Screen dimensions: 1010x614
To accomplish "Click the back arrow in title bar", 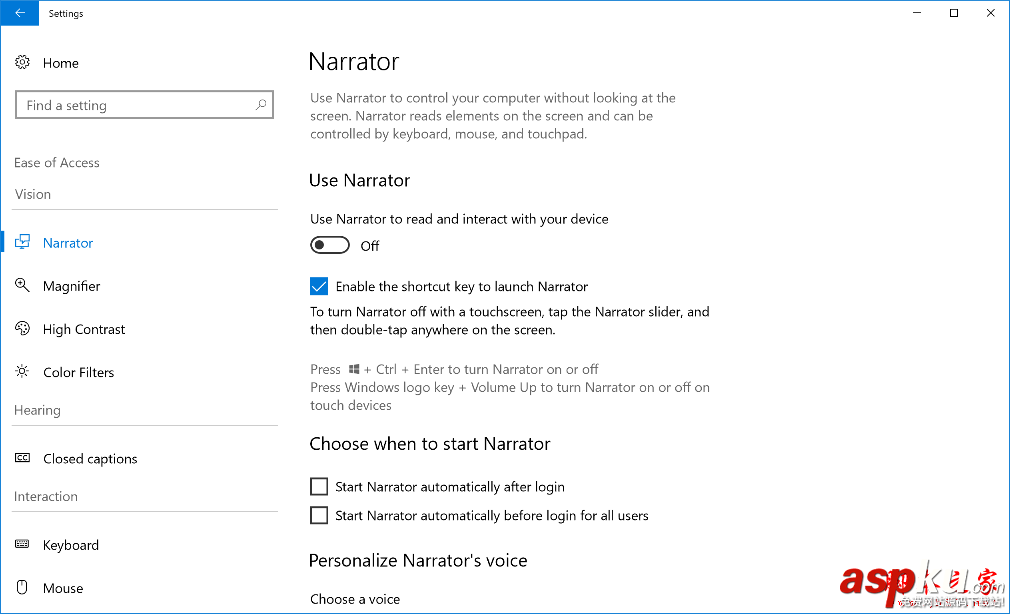I will tap(20, 13).
